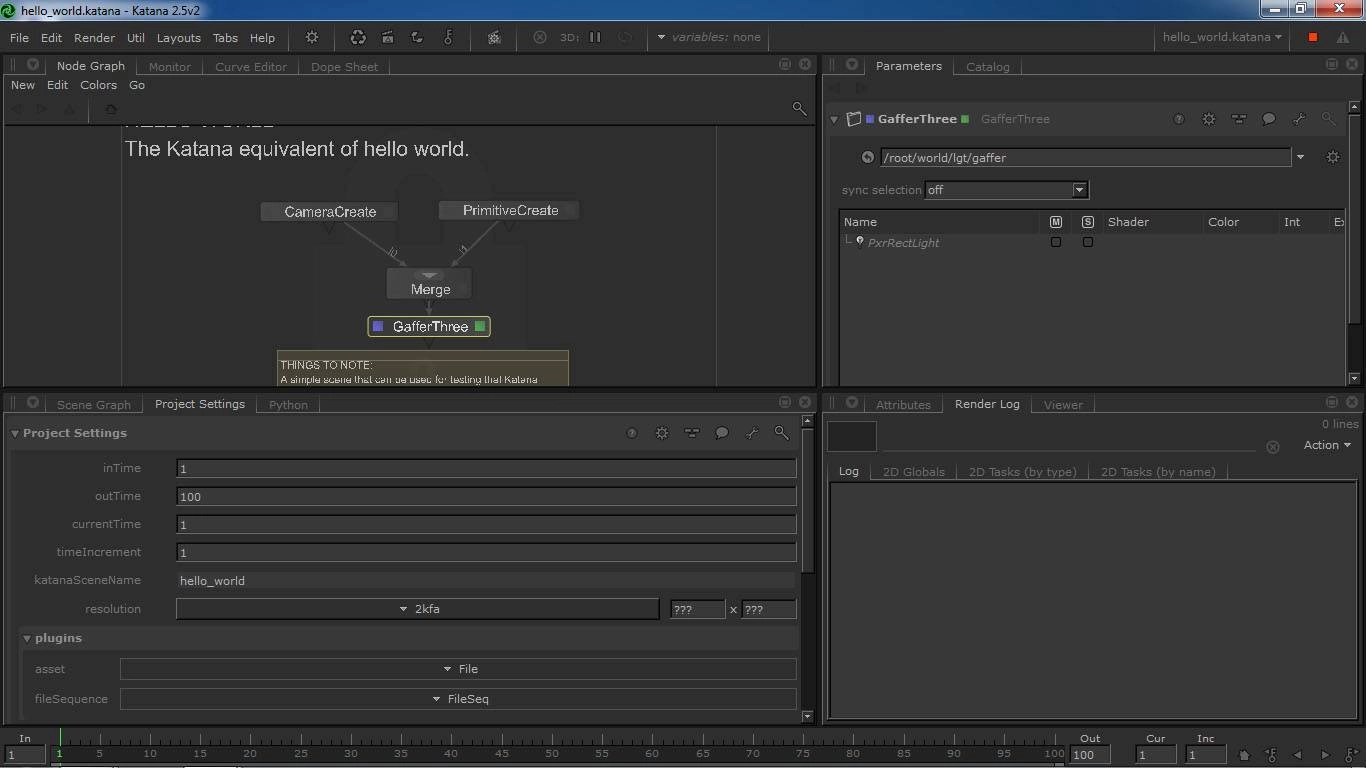Toggle Mute checkbox for PxrRectLight
The image size is (1366, 768).
(x=1056, y=242)
